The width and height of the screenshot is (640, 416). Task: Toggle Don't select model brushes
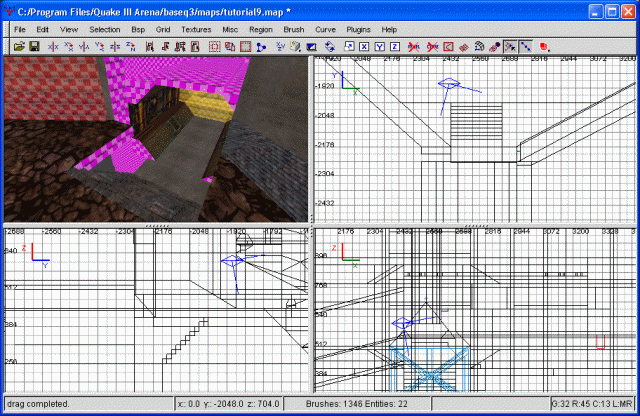[414, 47]
